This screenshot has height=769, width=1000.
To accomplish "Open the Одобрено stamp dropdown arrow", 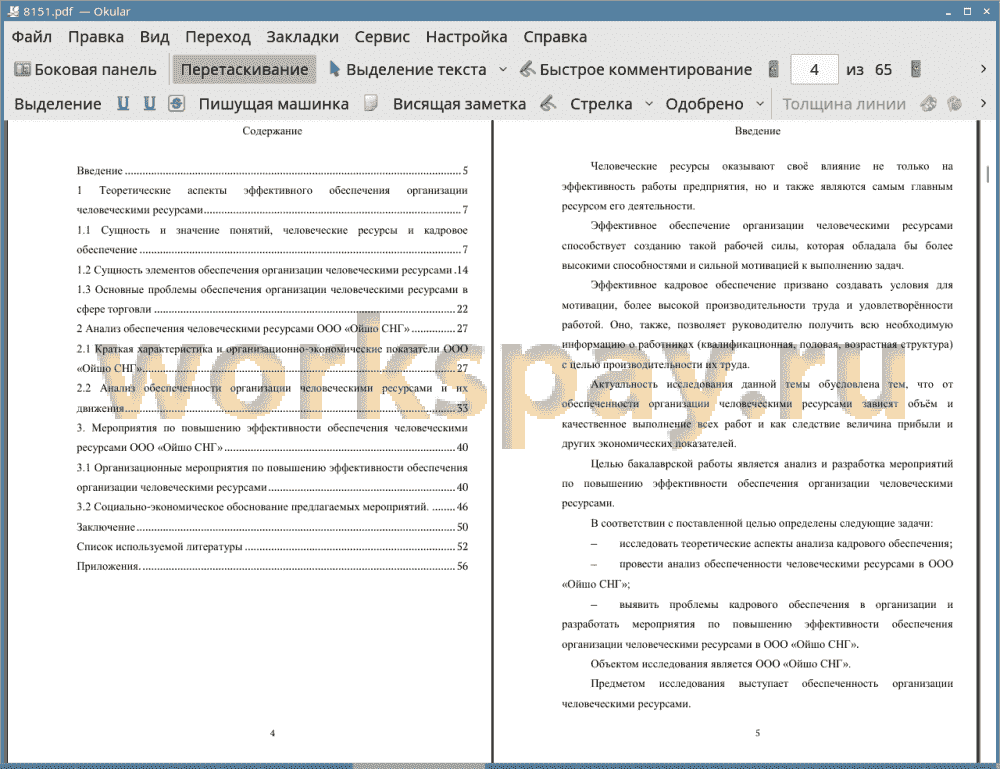I will click(760, 104).
